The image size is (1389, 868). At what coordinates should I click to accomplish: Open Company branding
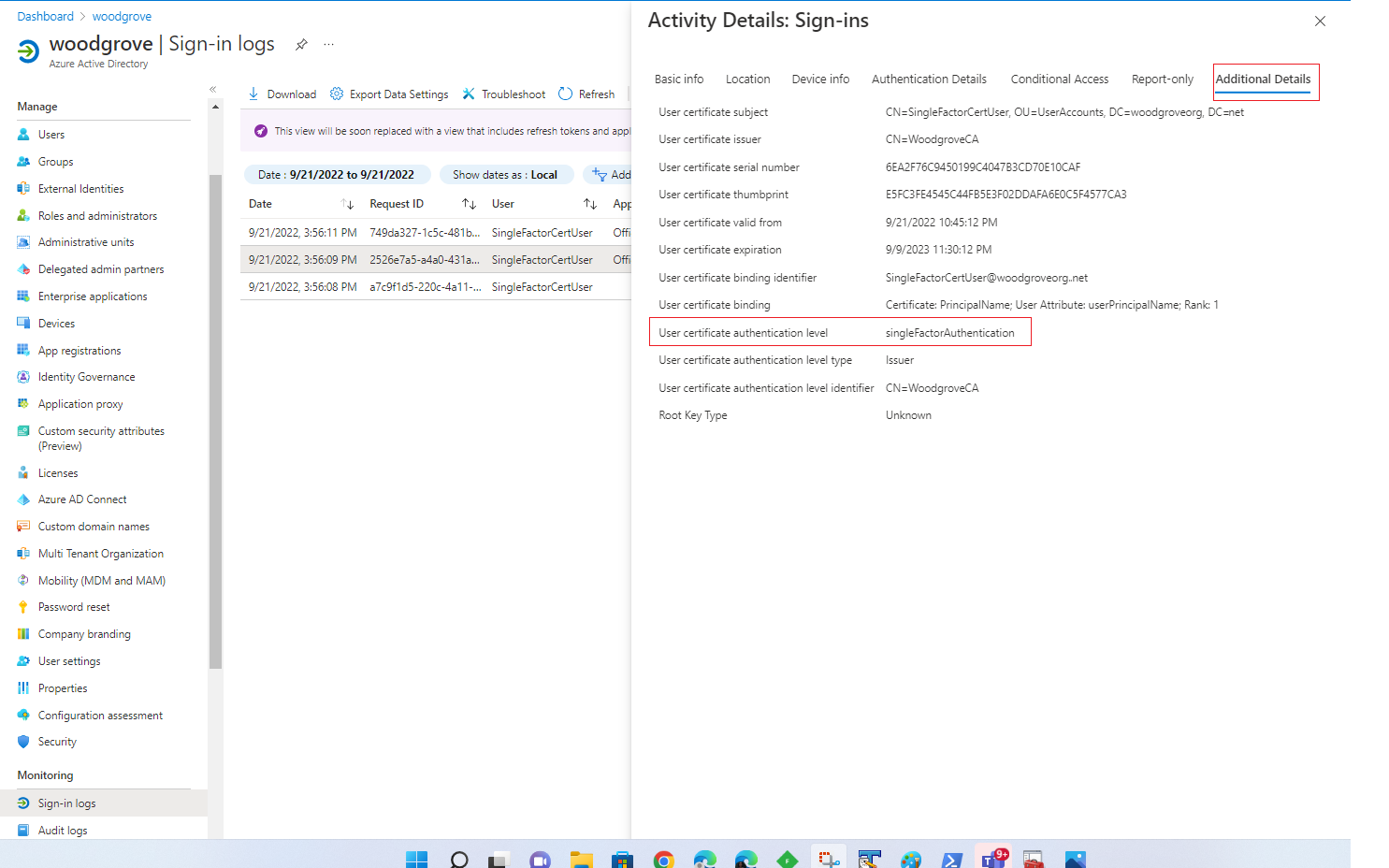(x=84, y=634)
